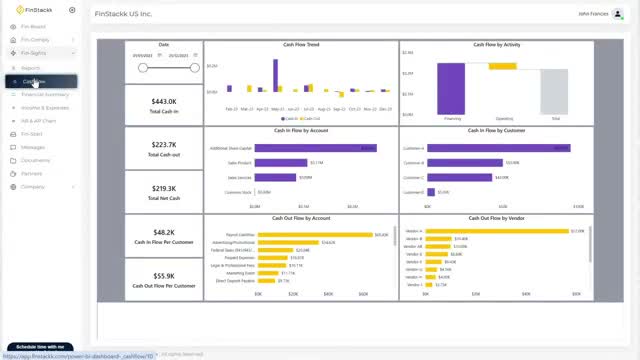Screen dimensions: 640x360
Task: Click the Schedule time with me button
Action: (x=40, y=347)
